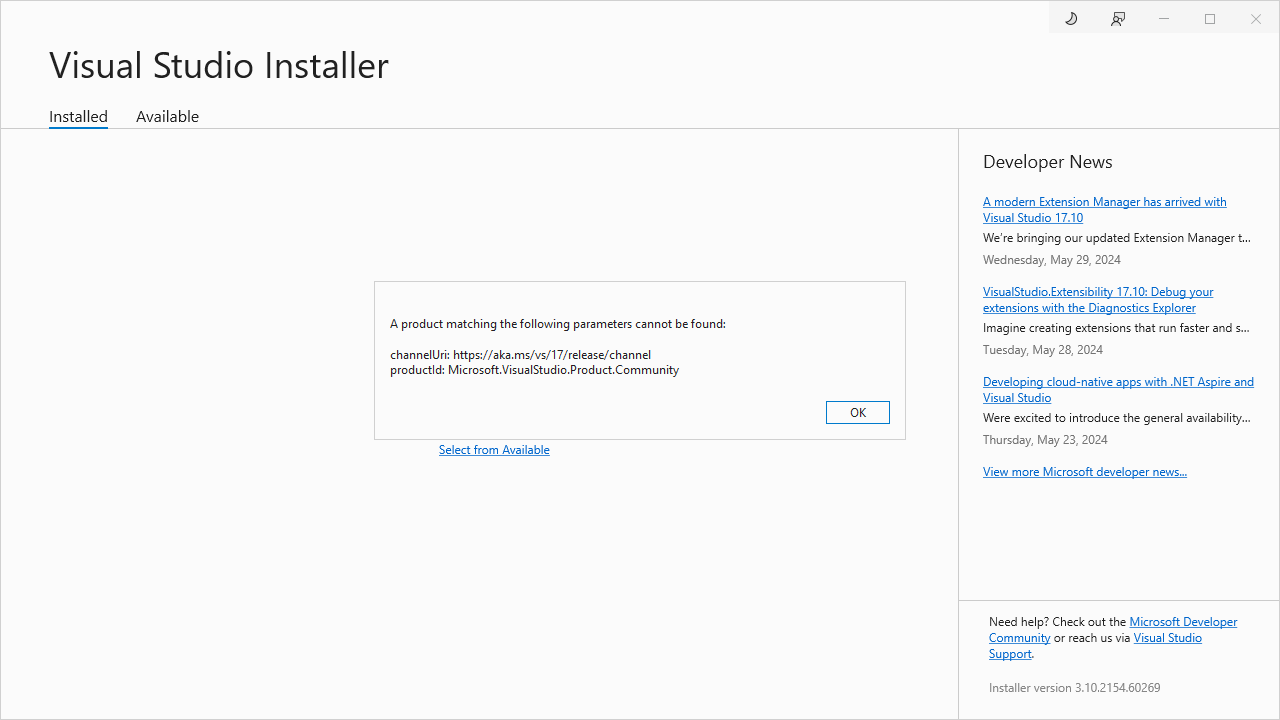This screenshot has width=1280, height=720.
Task: Open the modern Extension Manager news article
Action: (x=1105, y=209)
